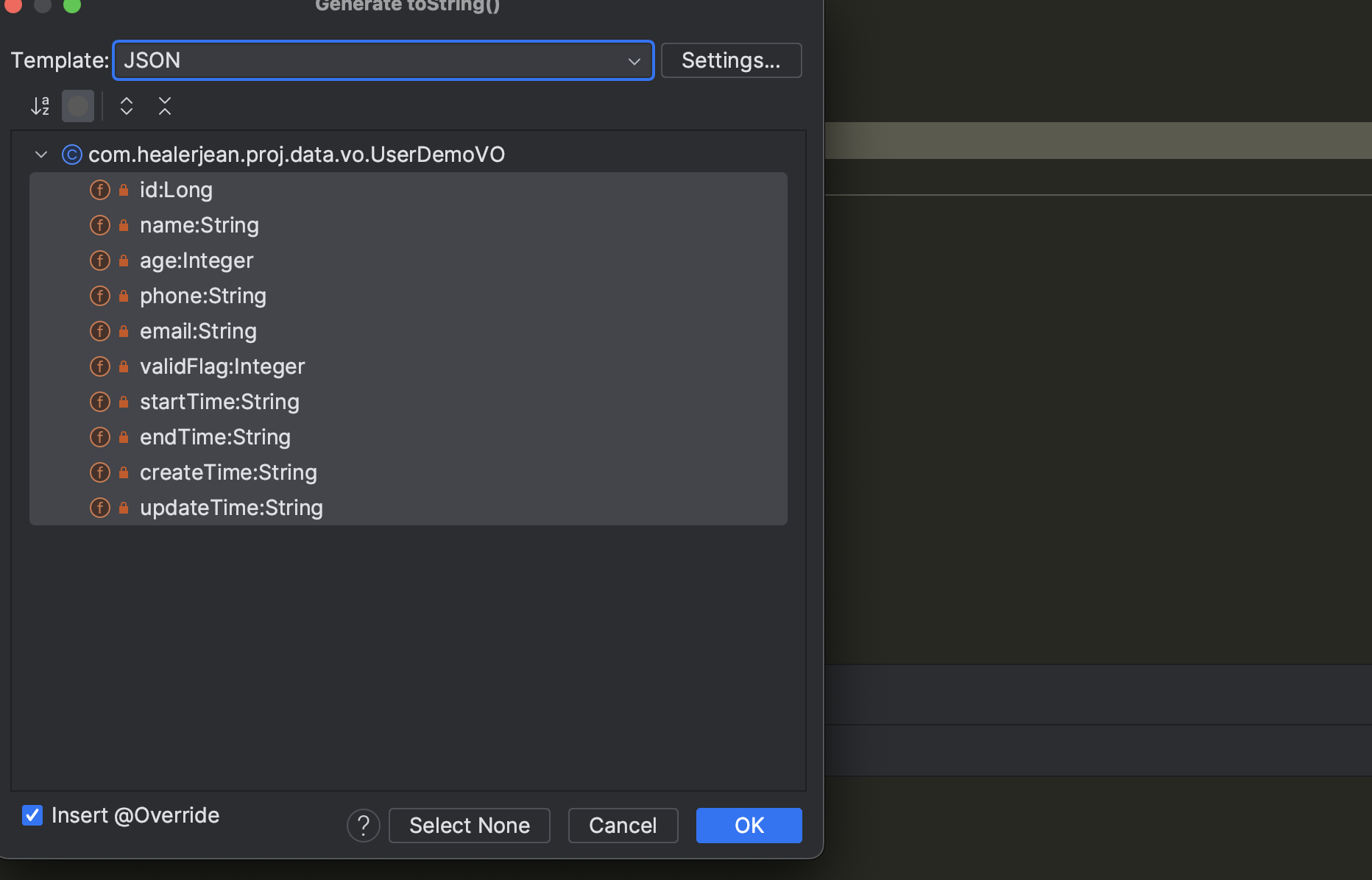Select the validFlag:Integer field
Screen dimensions: 1372x880
coord(409,366)
